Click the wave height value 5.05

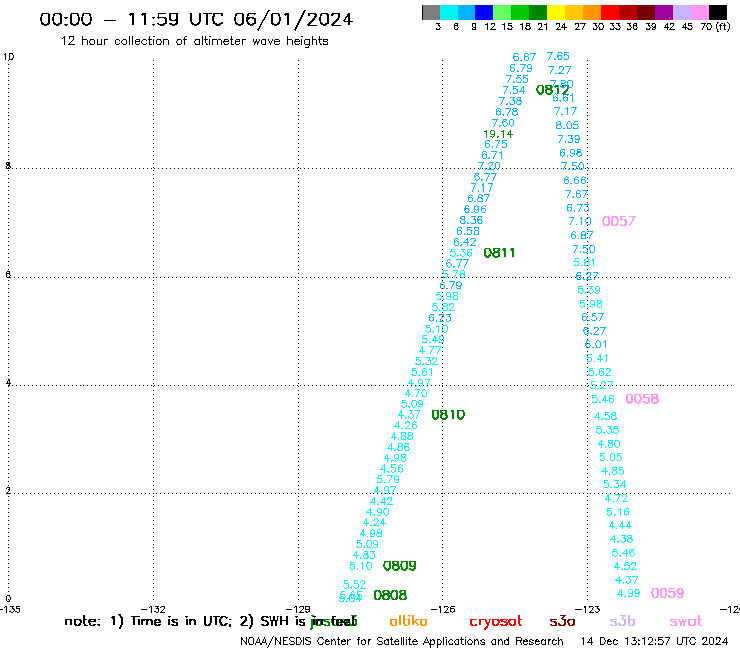coord(611,457)
